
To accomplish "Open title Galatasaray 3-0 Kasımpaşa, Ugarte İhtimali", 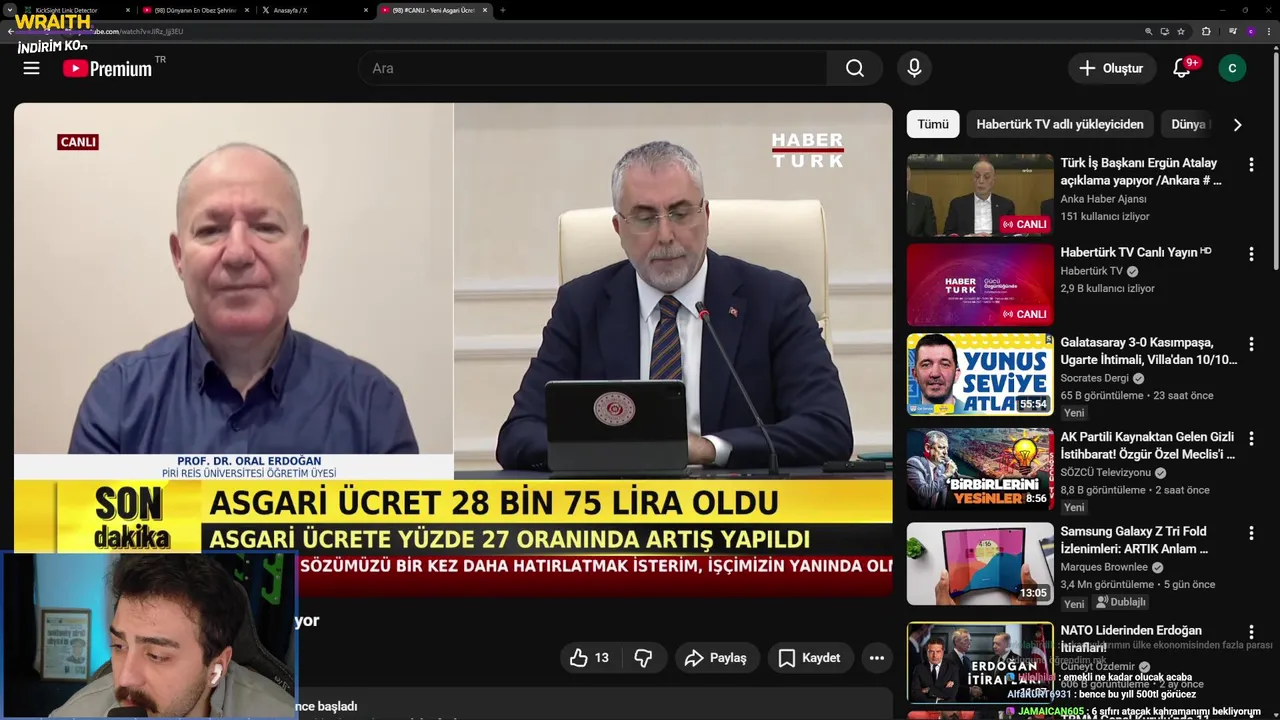I will tap(1148, 351).
